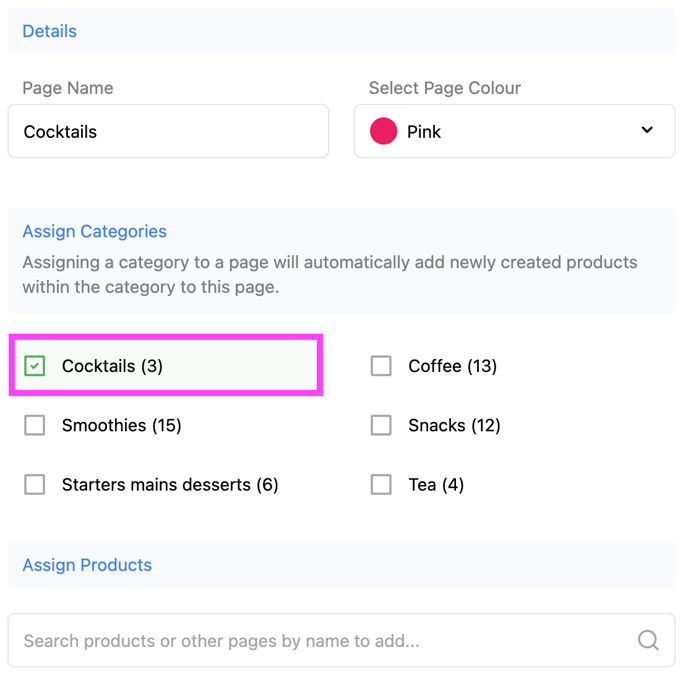688x676 pixels.
Task: Click the Details section header
Action: 50,31
